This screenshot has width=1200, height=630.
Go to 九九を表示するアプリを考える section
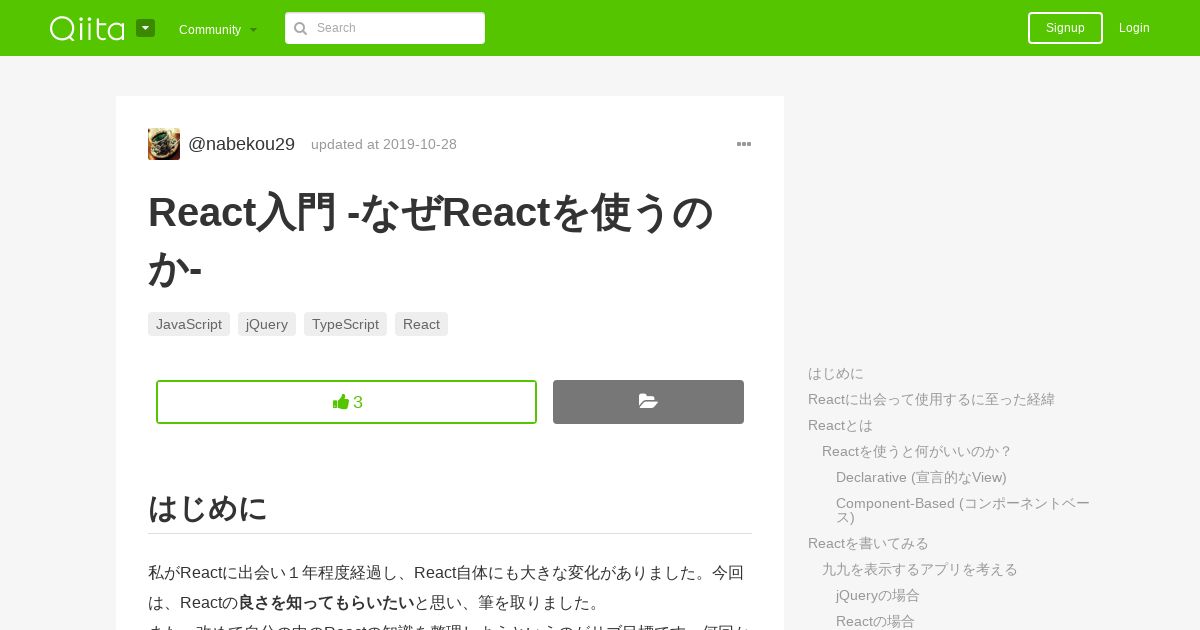(x=920, y=569)
